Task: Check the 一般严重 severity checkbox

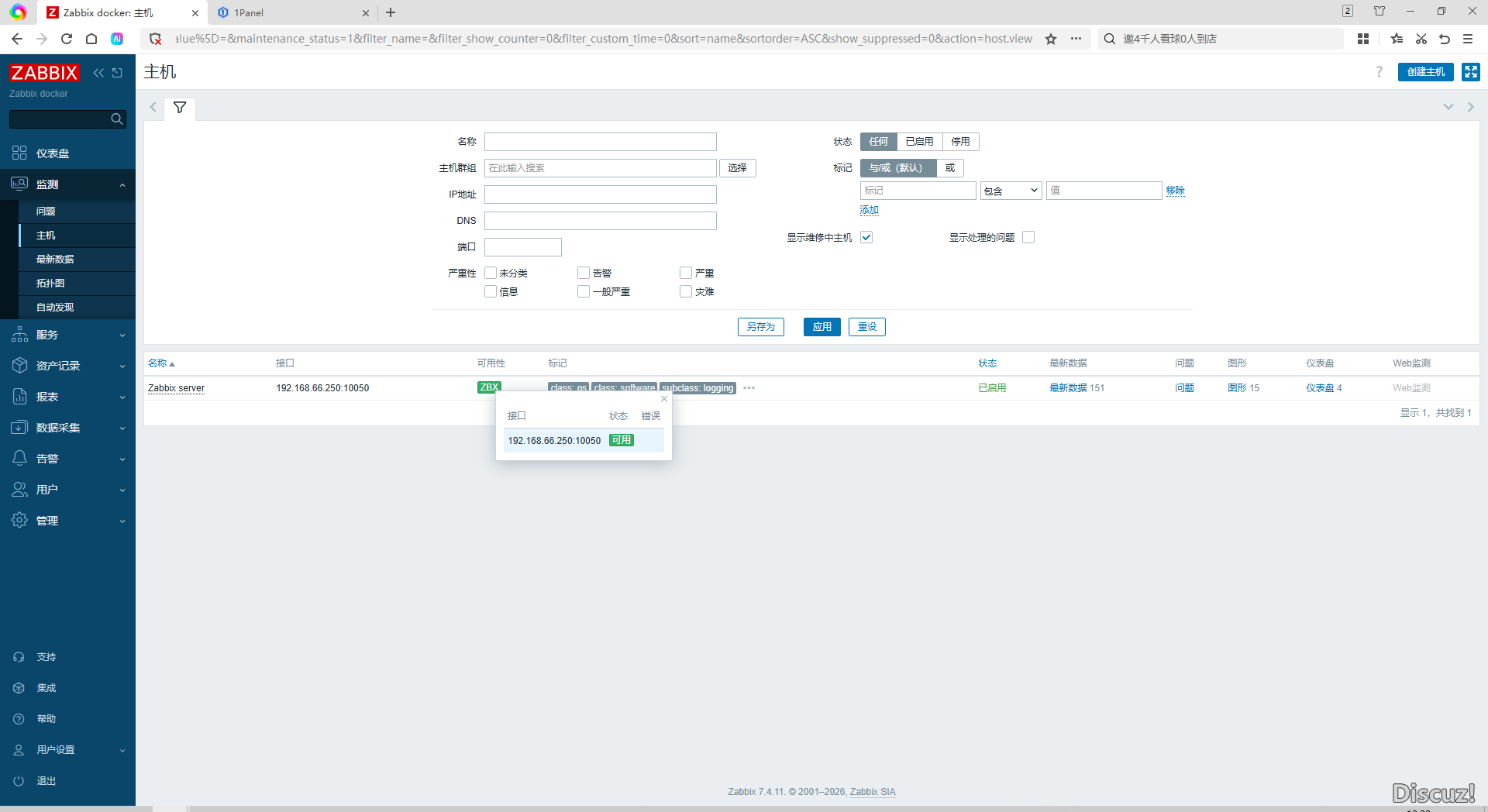Action: (x=584, y=291)
